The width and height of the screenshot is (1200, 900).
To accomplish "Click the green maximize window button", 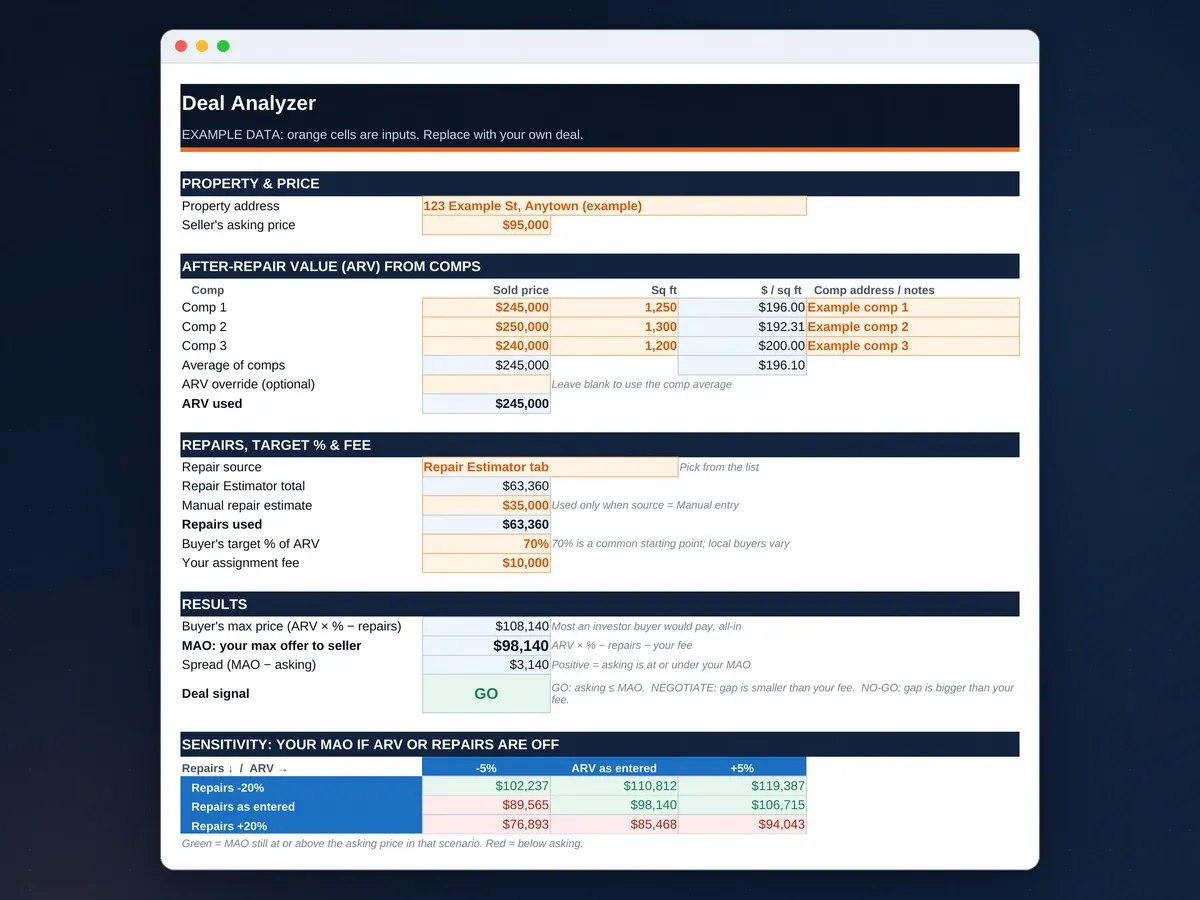I will pos(223,46).
